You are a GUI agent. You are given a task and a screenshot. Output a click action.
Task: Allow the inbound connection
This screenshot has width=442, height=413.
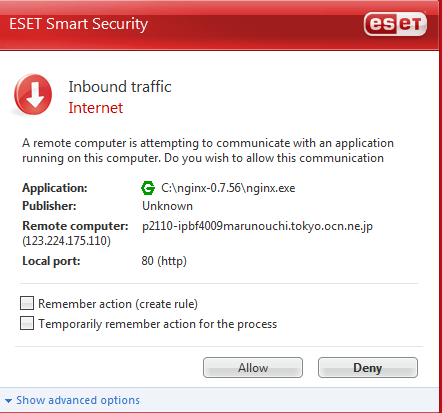pos(253,368)
